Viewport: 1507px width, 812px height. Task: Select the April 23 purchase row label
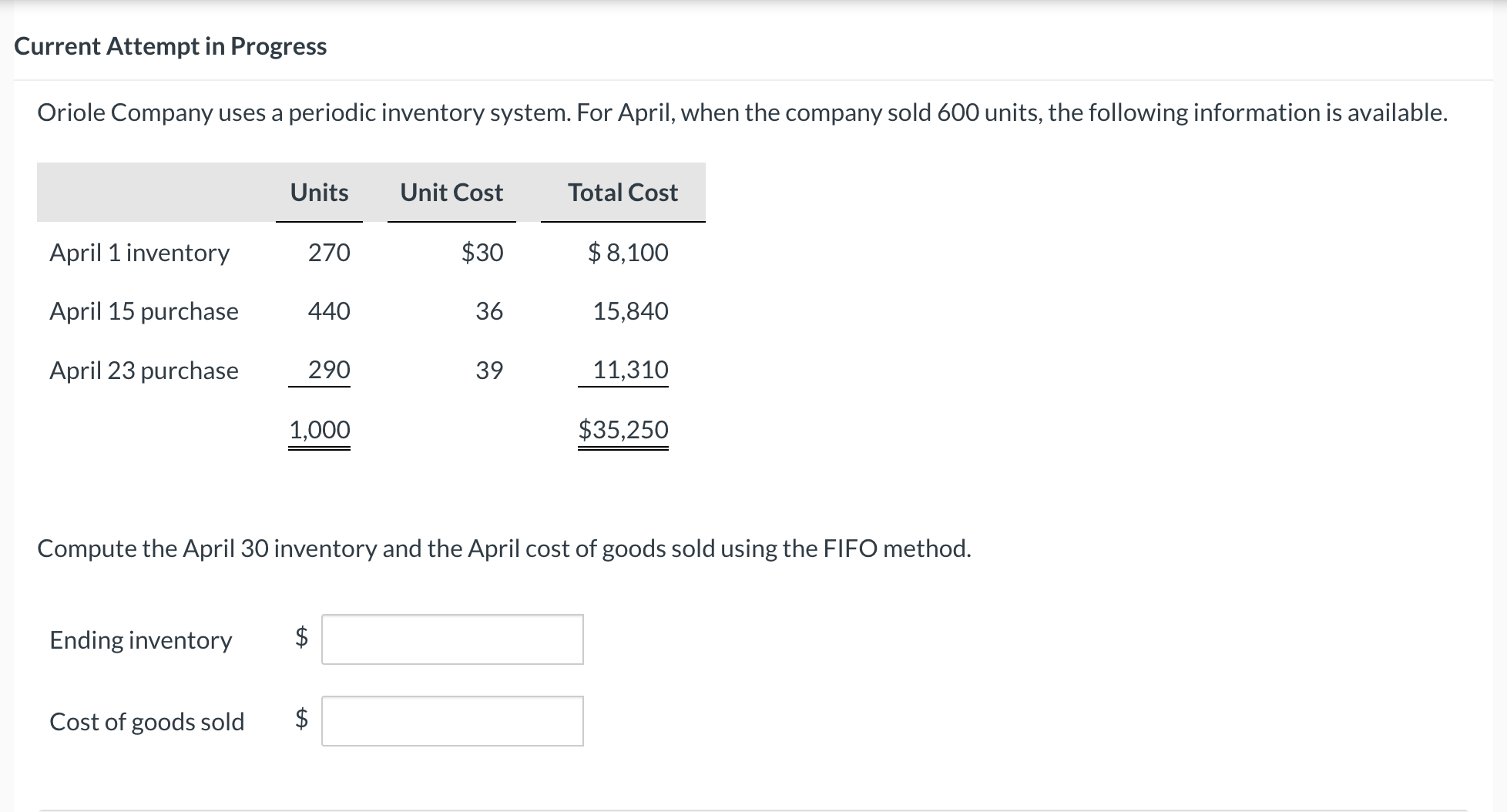[x=144, y=371]
